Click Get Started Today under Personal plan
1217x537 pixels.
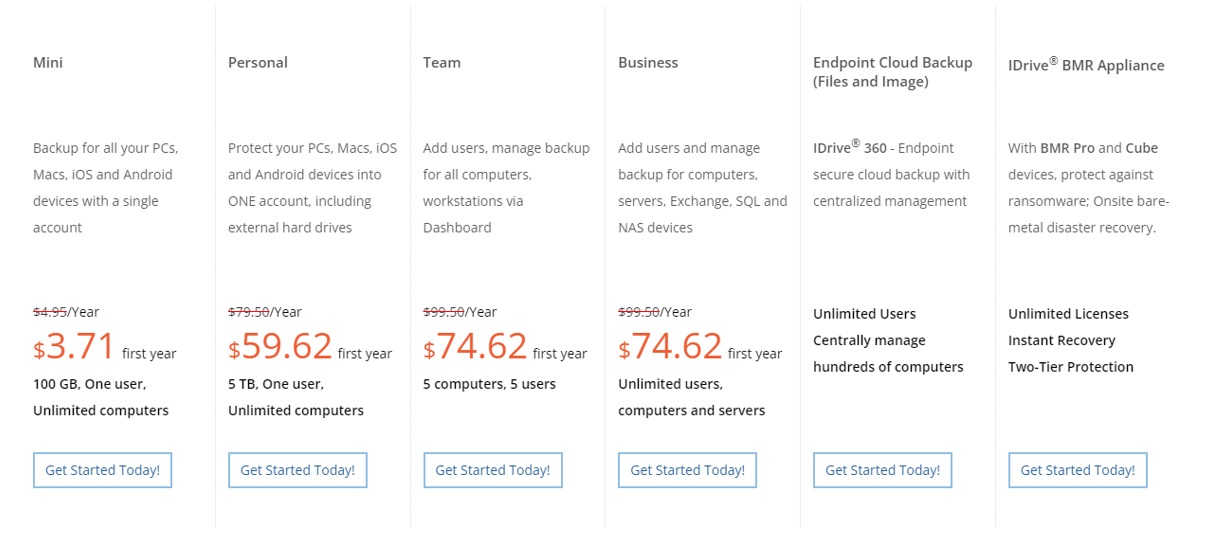pyautogui.click(x=297, y=470)
